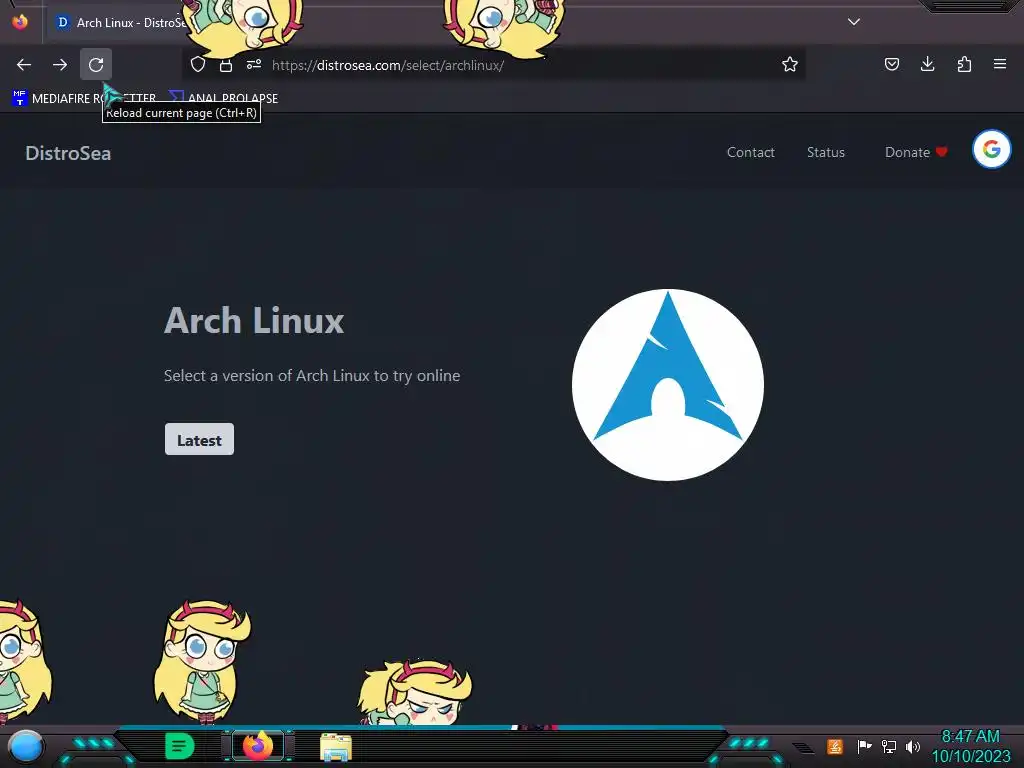Open the tracking protection shield icon
Screen dimensions: 1024x768
pyautogui.click(x=198, y=65)
